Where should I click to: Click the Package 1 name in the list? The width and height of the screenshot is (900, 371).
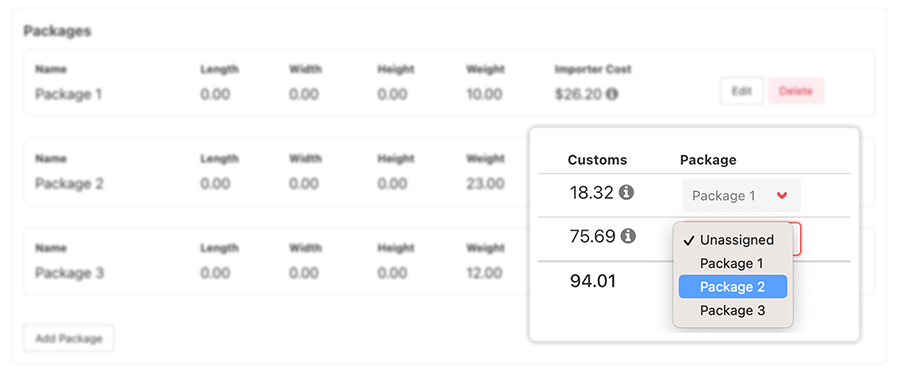tap(68, 94)
